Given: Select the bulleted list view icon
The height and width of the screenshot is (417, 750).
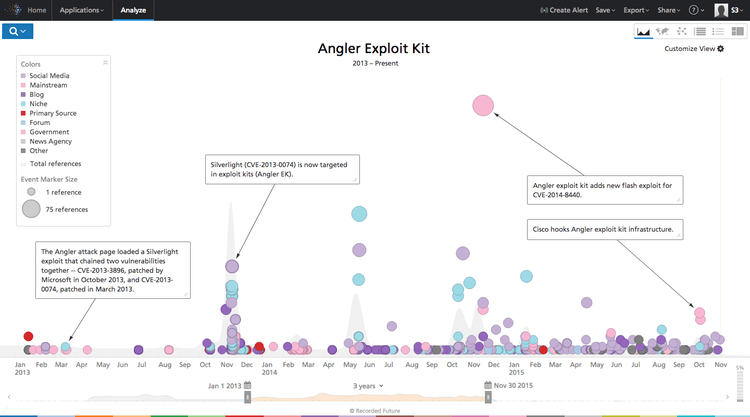Looking at the screenshot, I should point(717,32).
